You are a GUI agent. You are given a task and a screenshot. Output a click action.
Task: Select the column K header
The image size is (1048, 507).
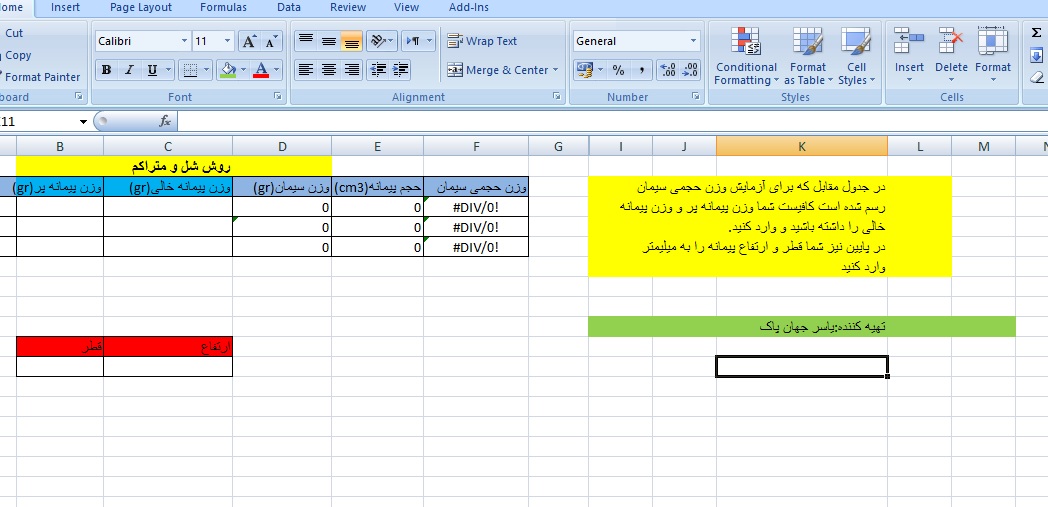pyautogui.click(x=801, y=146)
